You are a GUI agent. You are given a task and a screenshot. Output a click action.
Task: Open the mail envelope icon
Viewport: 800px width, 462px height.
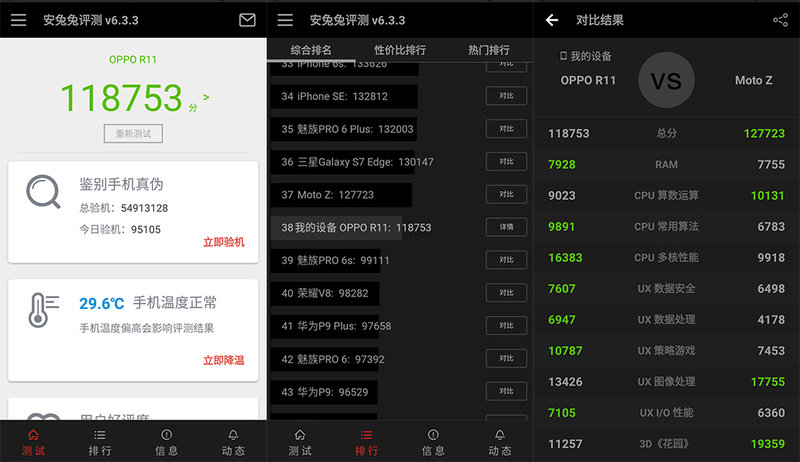click(247, 20)
